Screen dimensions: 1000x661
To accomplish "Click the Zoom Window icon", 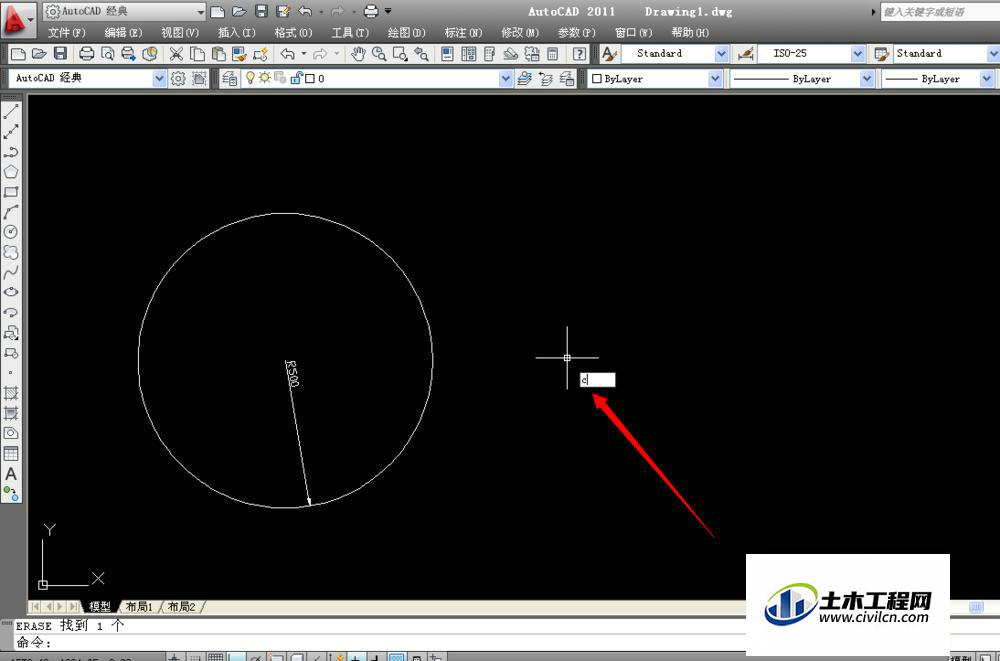I will pos(400,54).
